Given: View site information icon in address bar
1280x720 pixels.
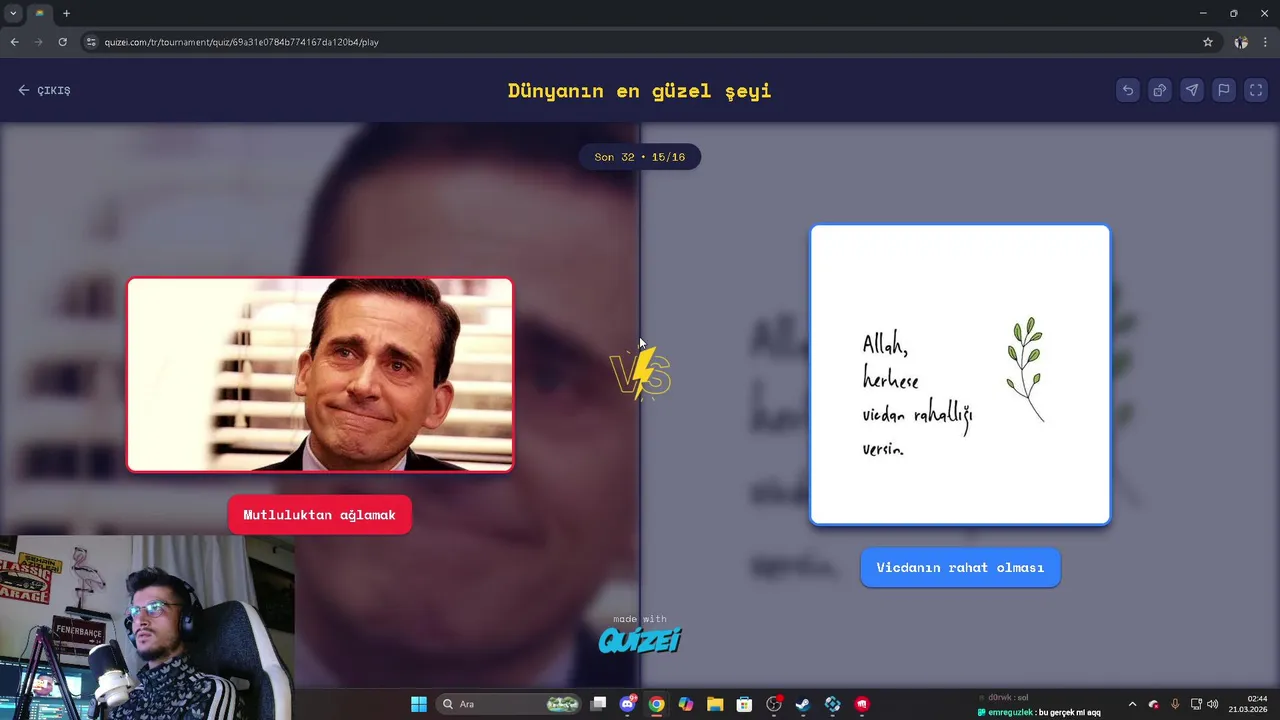Looking at the screenshot, I should coord(91,42).
